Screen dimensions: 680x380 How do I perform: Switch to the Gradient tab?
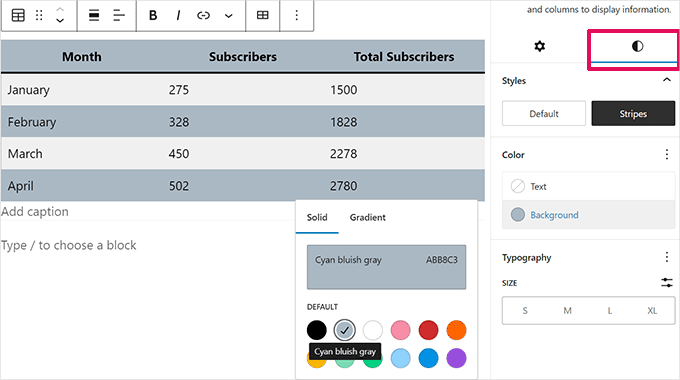point(367,217)
